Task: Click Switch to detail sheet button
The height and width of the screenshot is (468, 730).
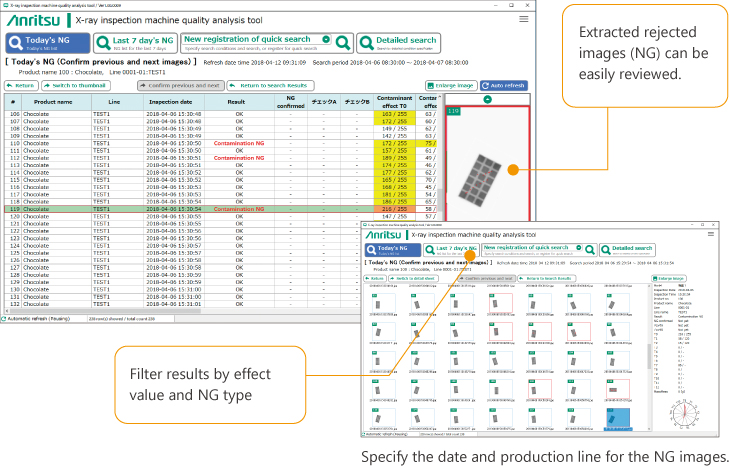Action: coord(412,278)
